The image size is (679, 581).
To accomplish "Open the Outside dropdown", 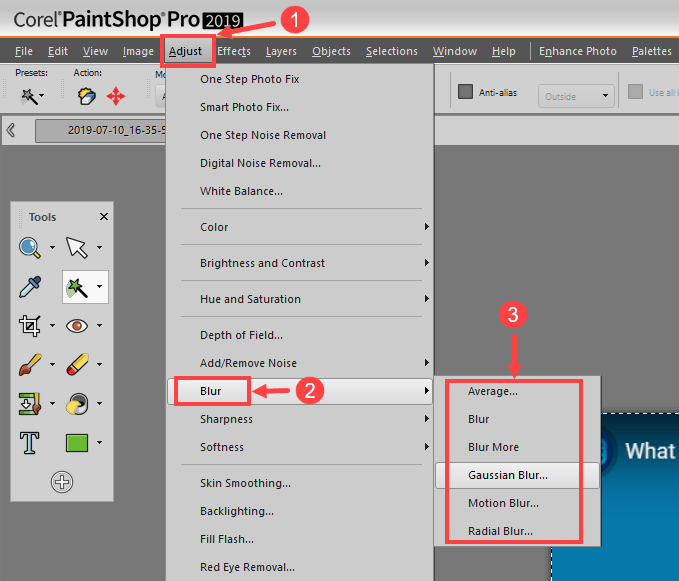I will 576,96.
